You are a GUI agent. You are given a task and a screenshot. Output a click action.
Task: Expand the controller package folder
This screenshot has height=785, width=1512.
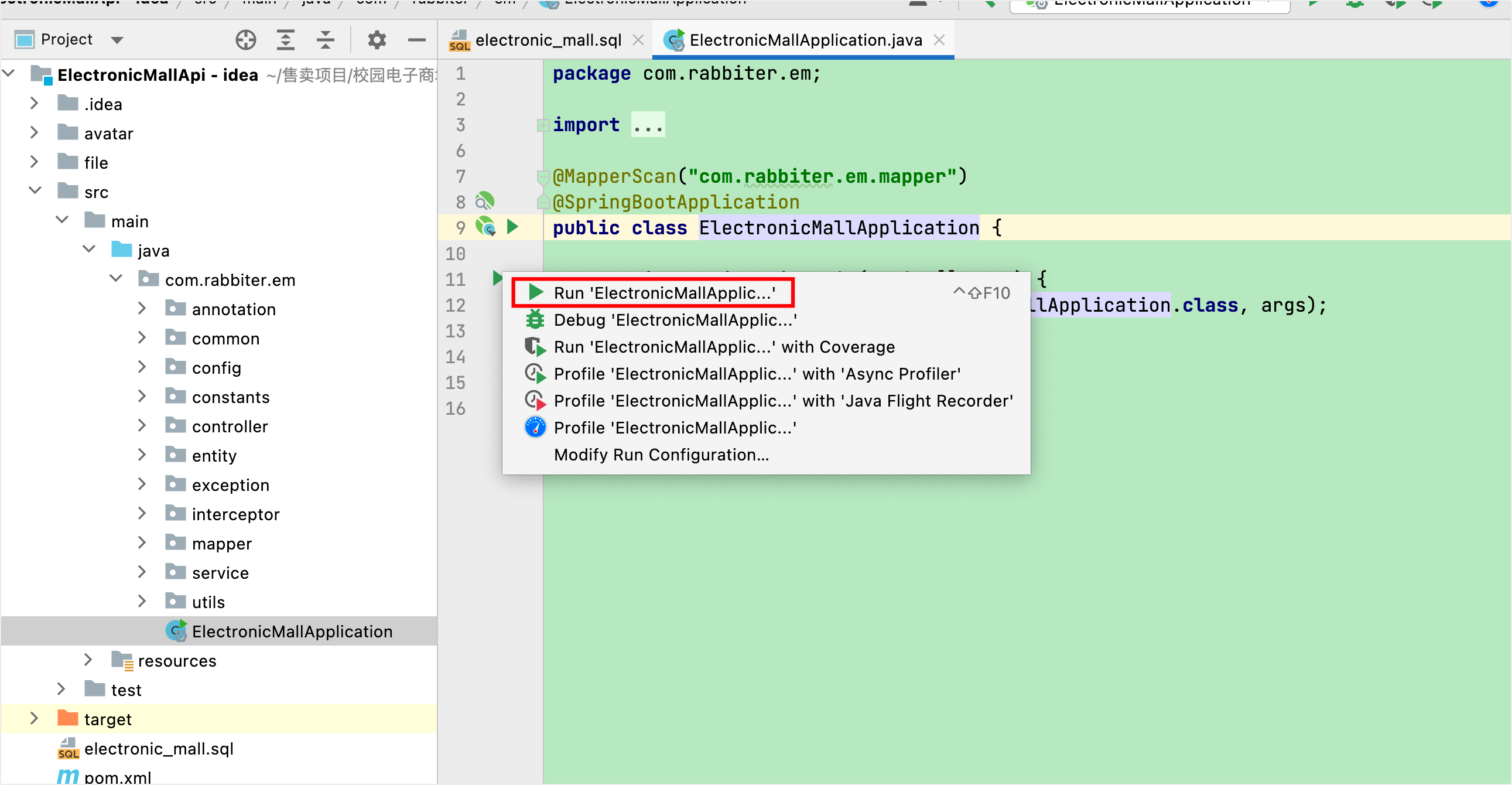point(142,426)
